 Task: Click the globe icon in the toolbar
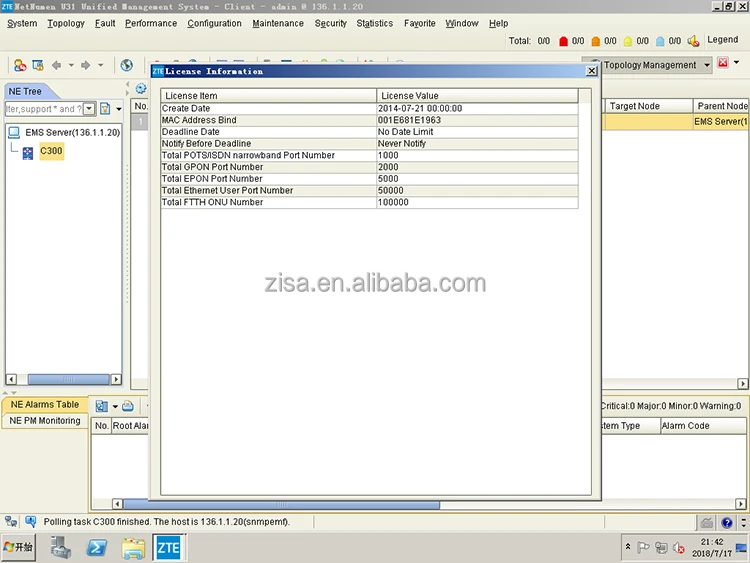coord(127,65)
